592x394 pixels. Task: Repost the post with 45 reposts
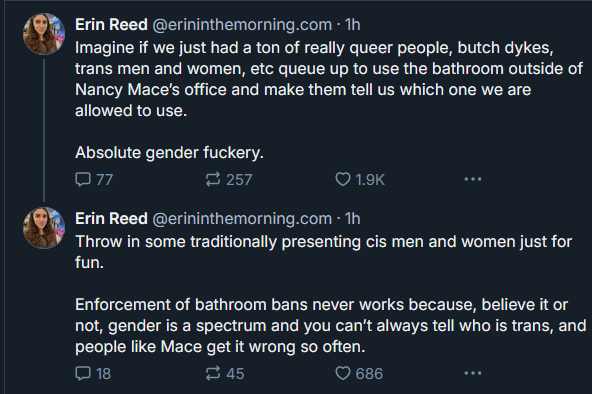click(225, 373)
